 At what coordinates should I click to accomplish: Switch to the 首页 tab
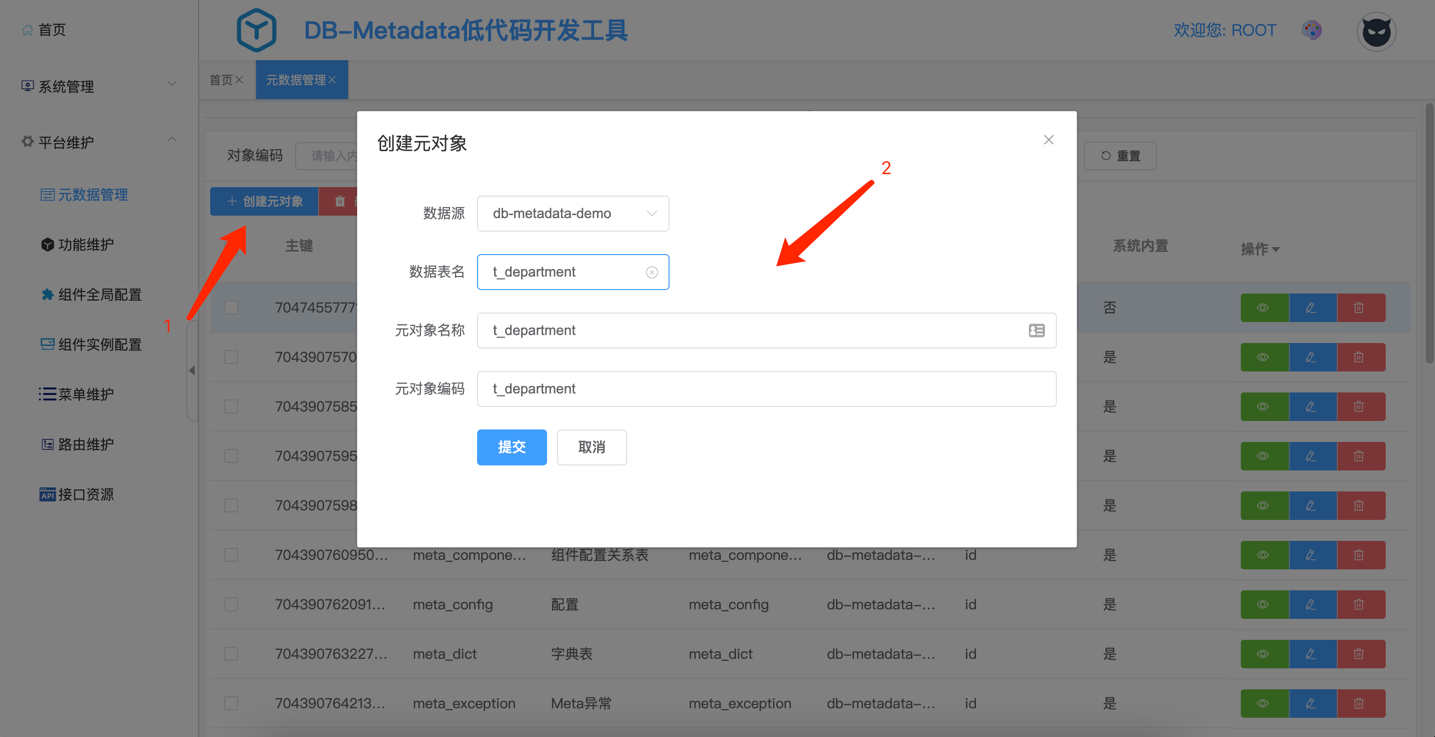pos(221,80)
